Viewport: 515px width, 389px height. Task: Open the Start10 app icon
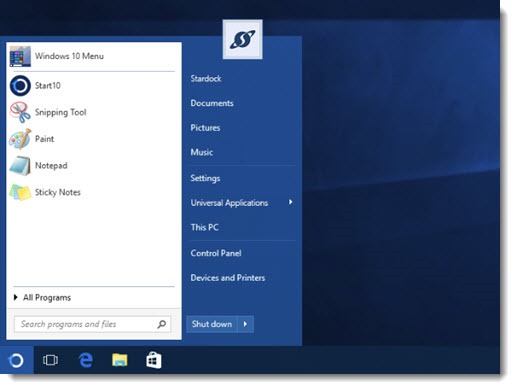20,86
